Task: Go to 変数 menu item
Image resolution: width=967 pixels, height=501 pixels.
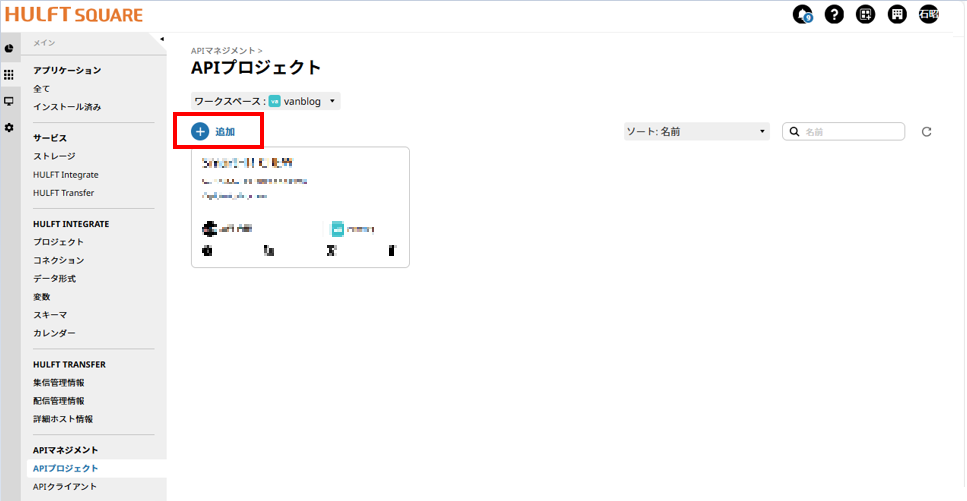Action: pos(42,297)
